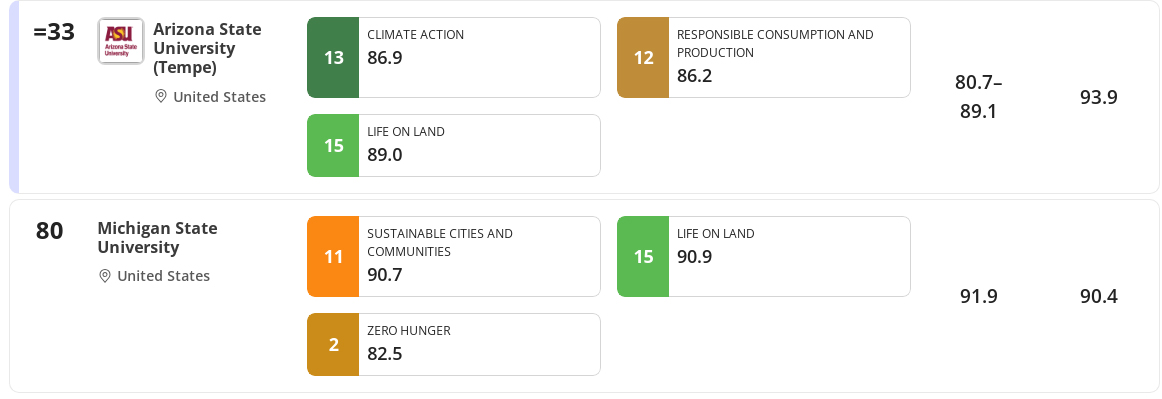1162x399 pixels.
Task: Open Climate Action 86.9 score card
Action: coord(454,58)
